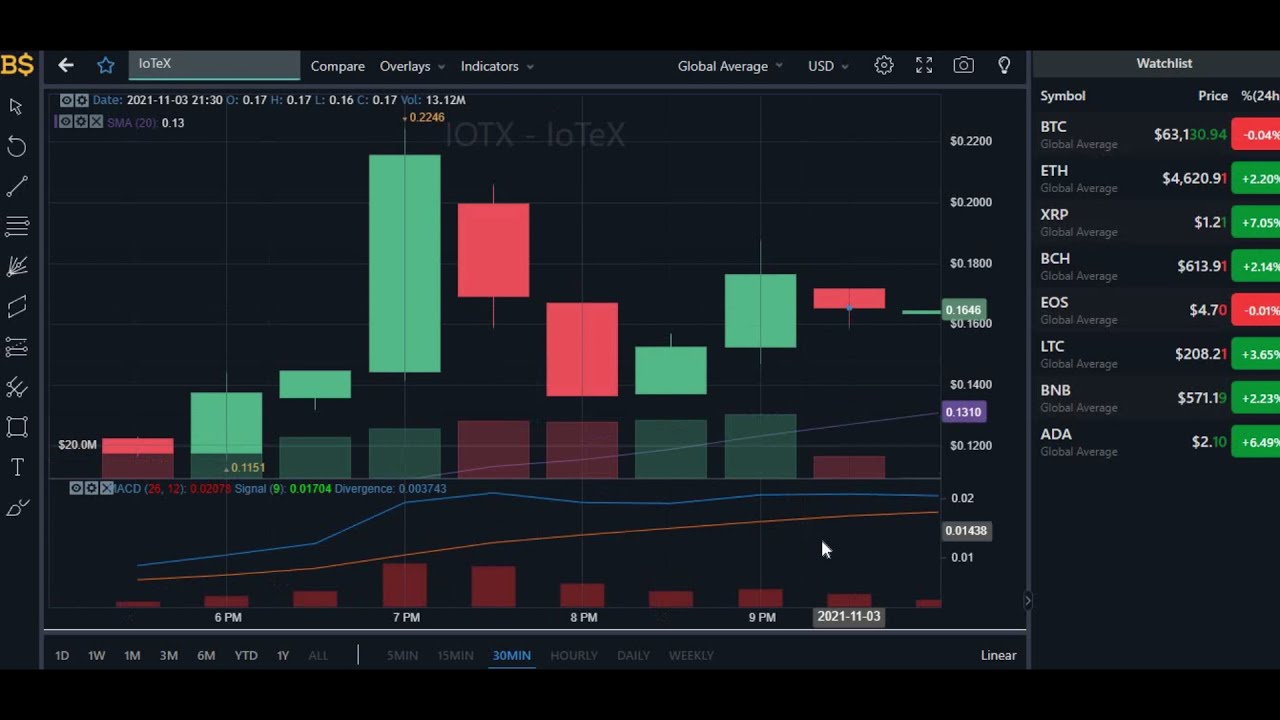
Task: Open the USD currency dropdown
Action: pyautogui.click(x=828, y=66)
